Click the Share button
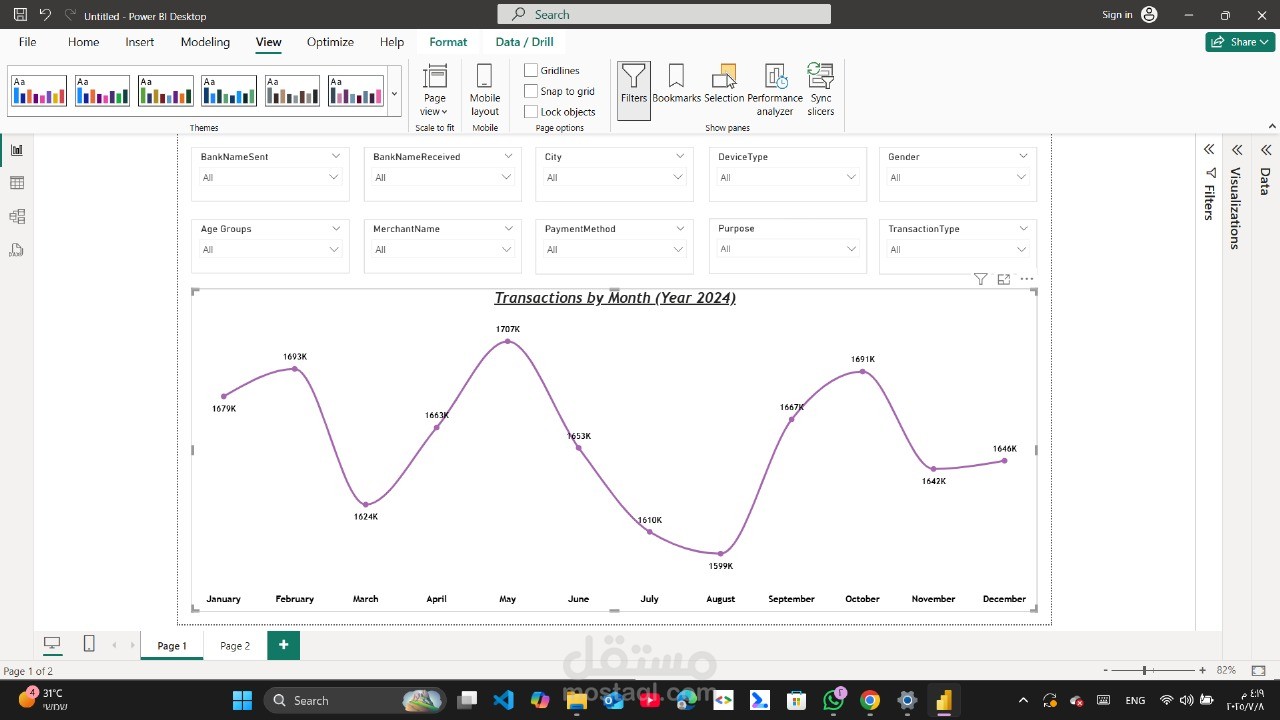Viewport: 1280px width, 720px height. [x=1239, y=42]
